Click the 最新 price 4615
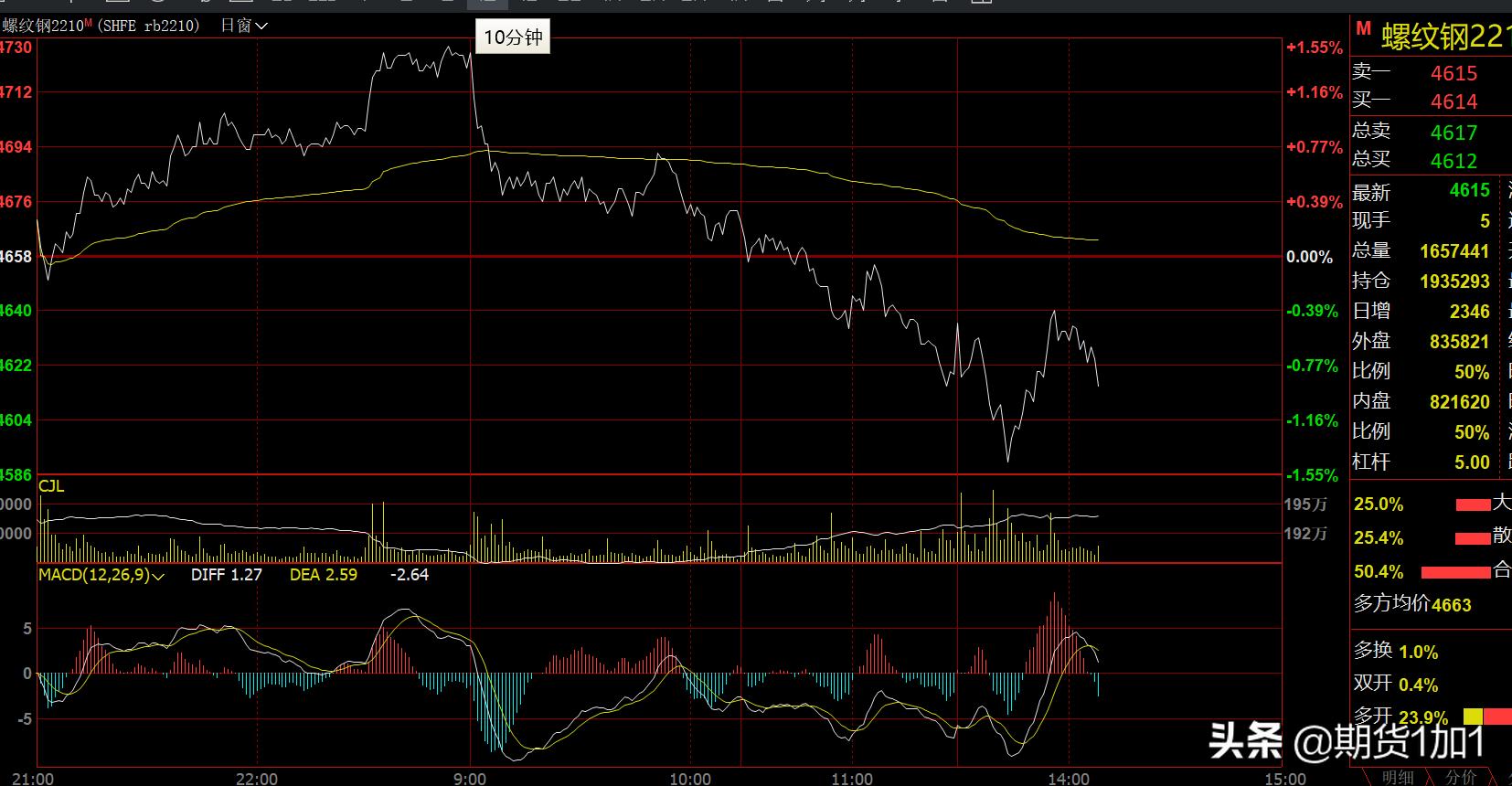This screenshot has height=786, width=1512. point(1469,190)
